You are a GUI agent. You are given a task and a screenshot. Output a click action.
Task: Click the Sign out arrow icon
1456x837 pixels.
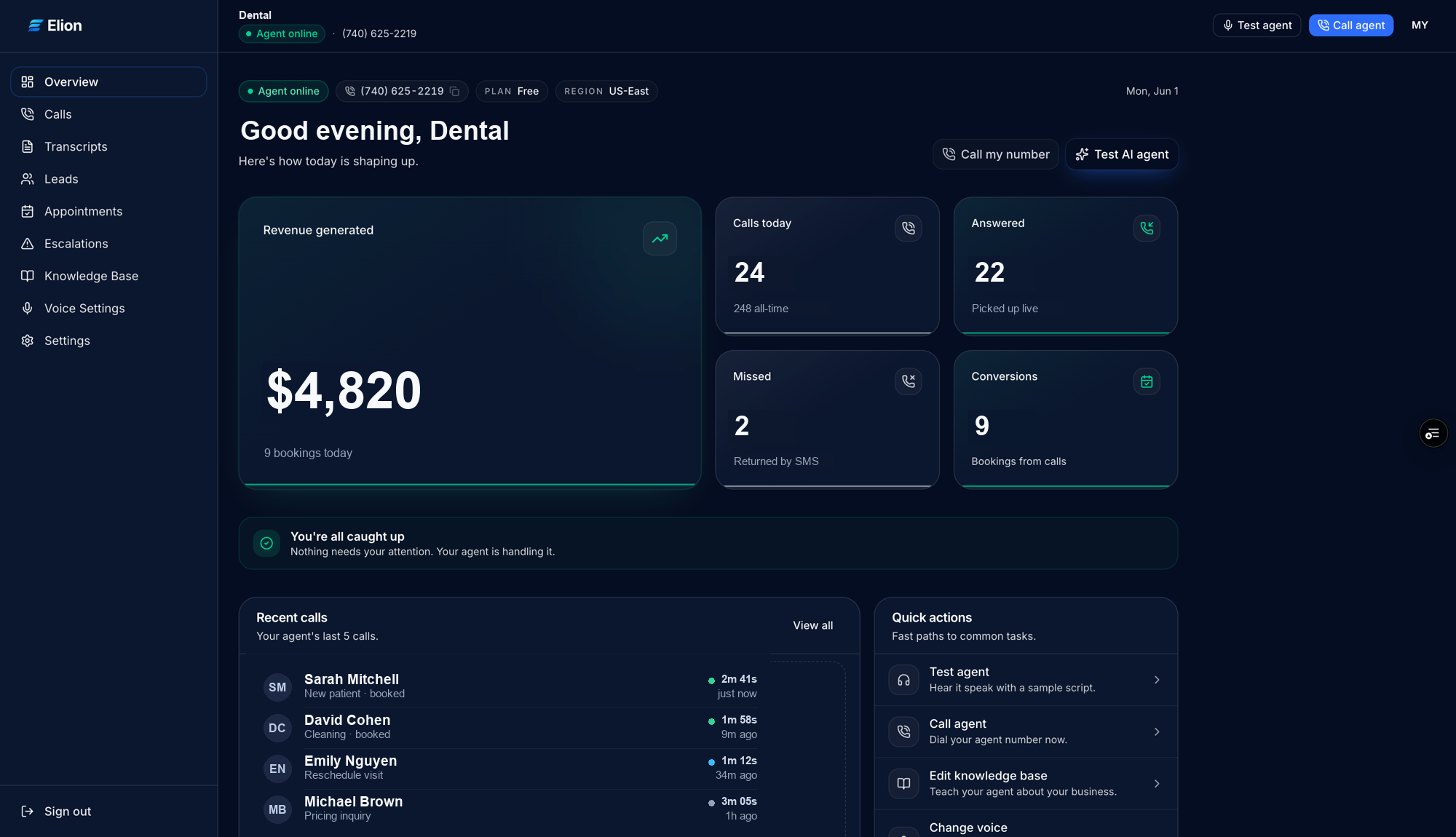point(28,812)
